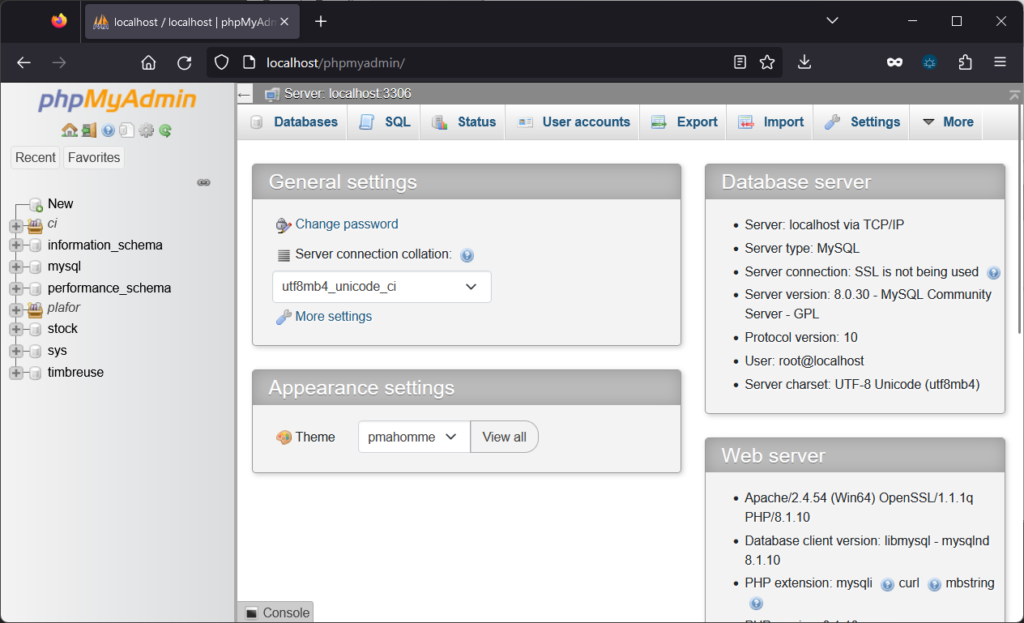Click the URL address bar field
The height and width of the screenshot is (623, 1024).
click(493, 63)
